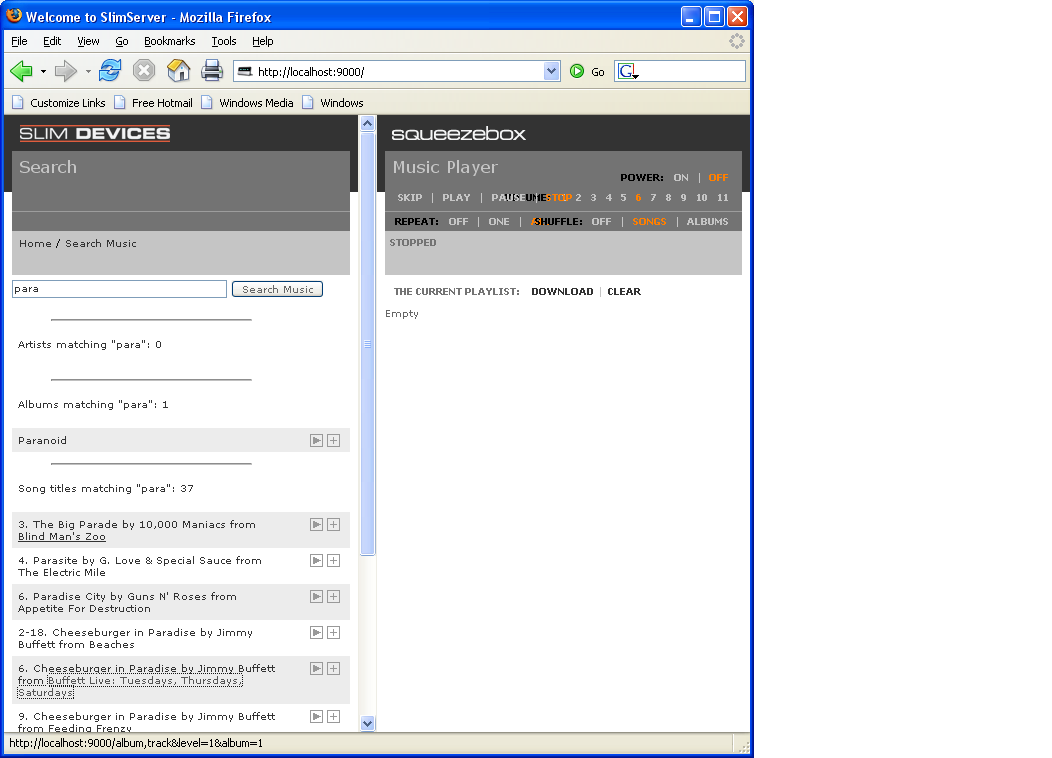Click the Print toolbar icon
The width and height of the screenshot is (1052, 758).
pyautogui.click(x=212, y=71)
